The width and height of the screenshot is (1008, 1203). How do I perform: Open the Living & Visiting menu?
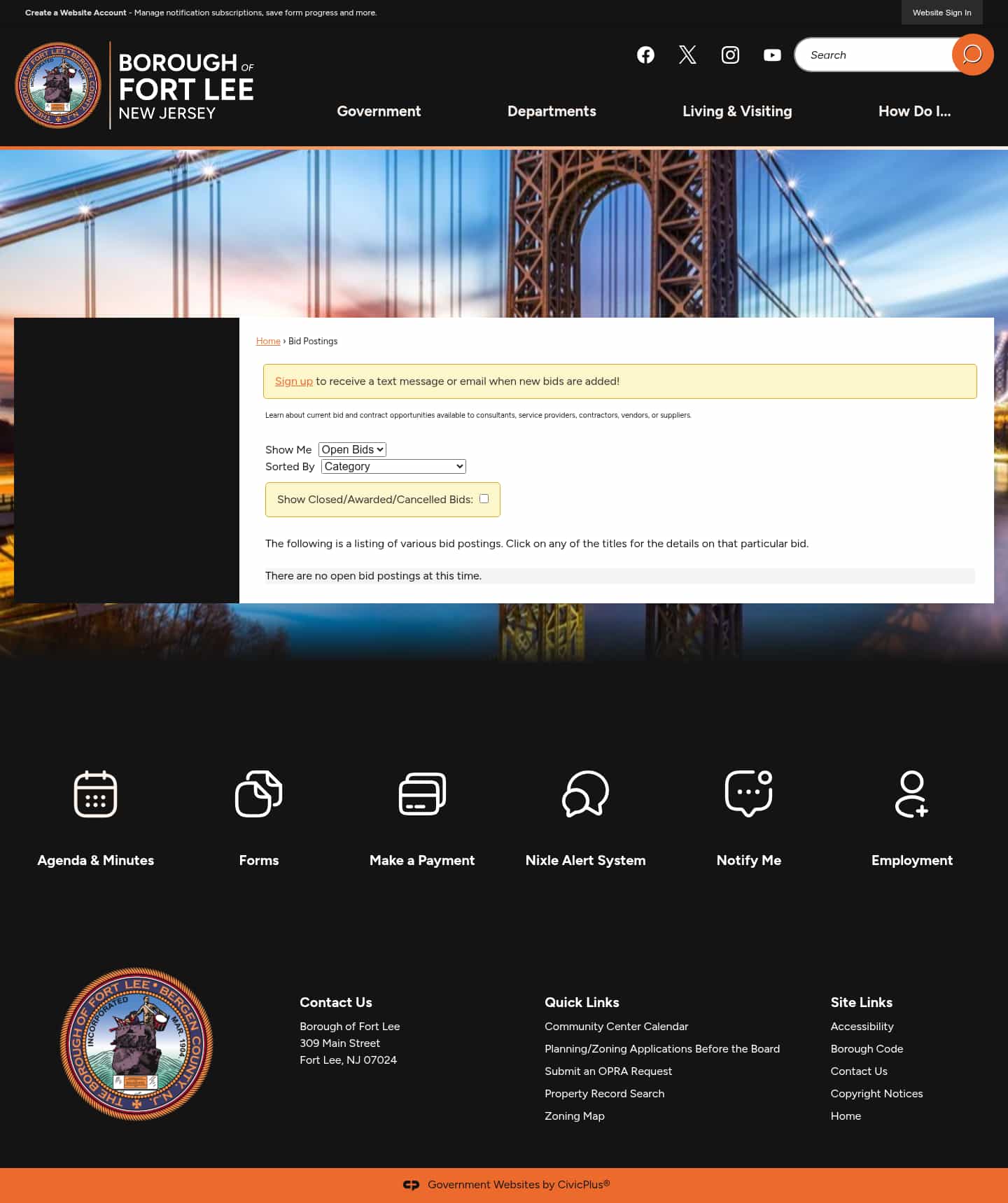point(737,111)
